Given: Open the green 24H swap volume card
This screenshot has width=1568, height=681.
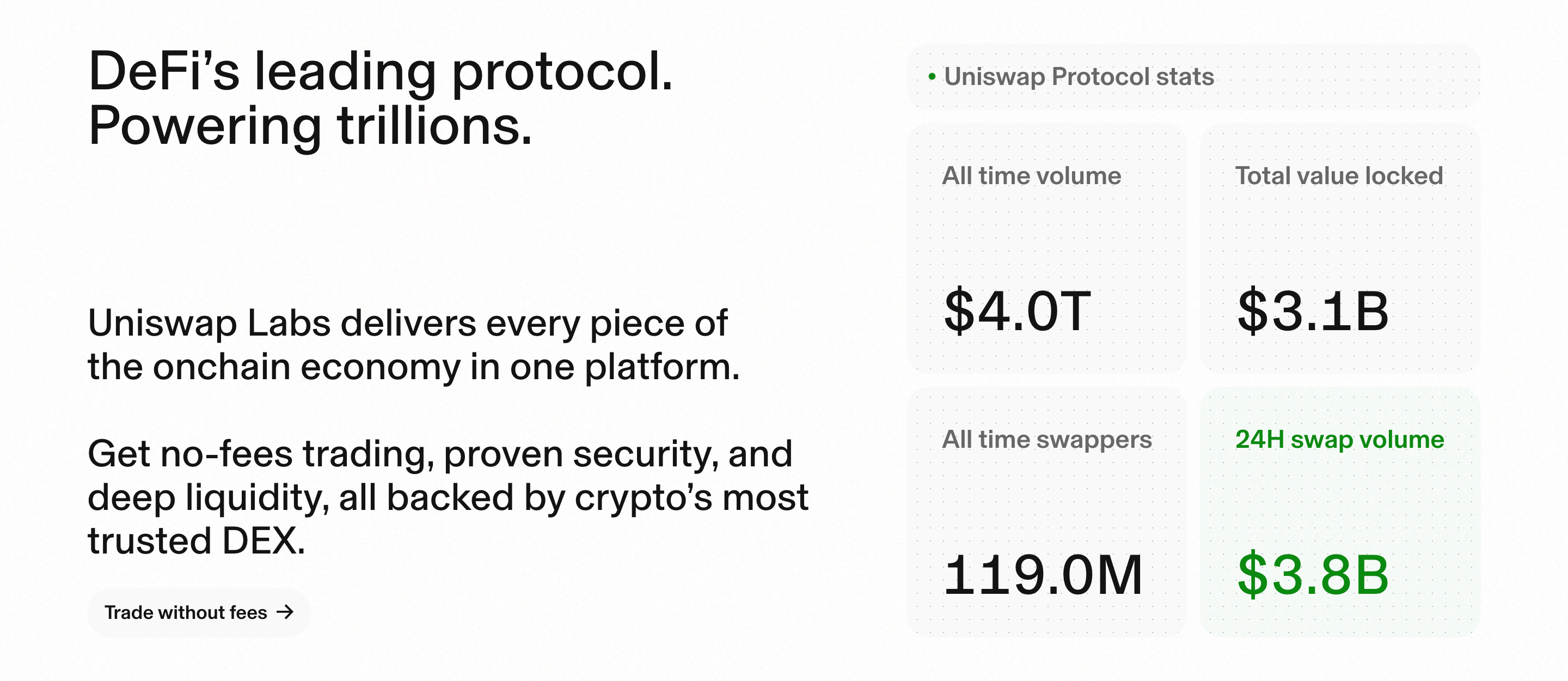Looking at the screenshot, I should click(x=1340, y=512).
